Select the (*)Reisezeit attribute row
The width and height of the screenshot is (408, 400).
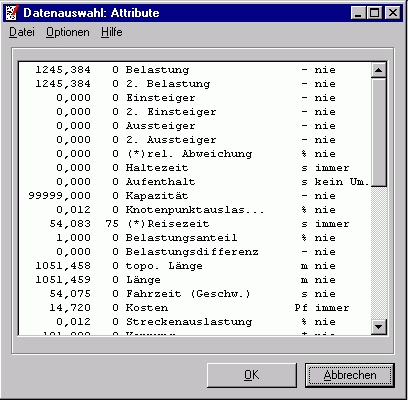tap(195, 224)
